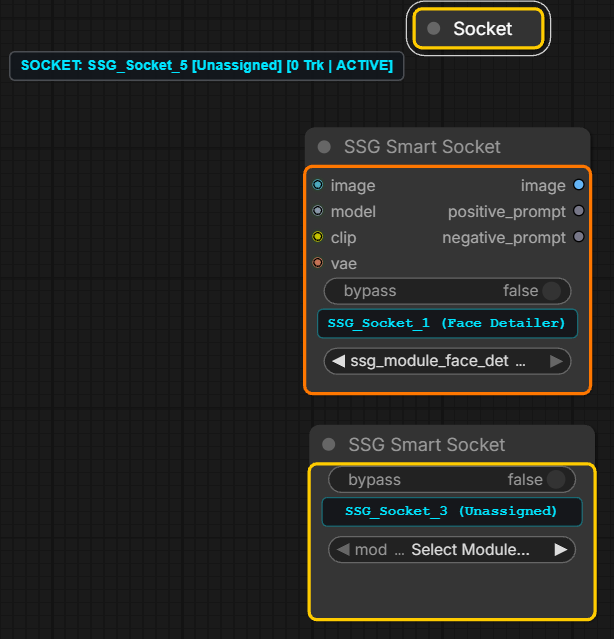Select previous module left of ssg_module_face_det
This screenshot has width=614, height=639.
(x=339, y=361)
